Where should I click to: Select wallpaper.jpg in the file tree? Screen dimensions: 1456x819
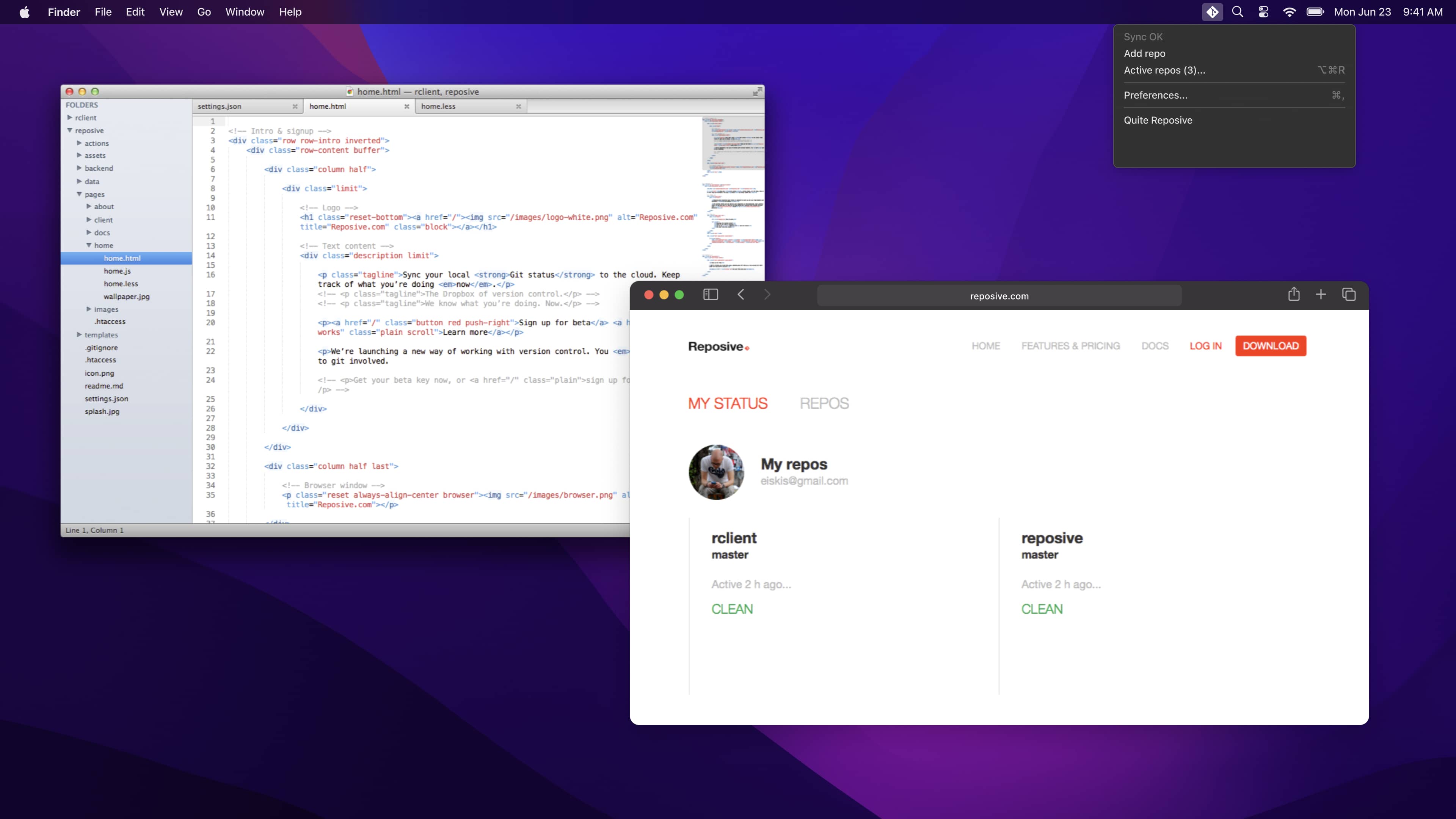[127, 296]
